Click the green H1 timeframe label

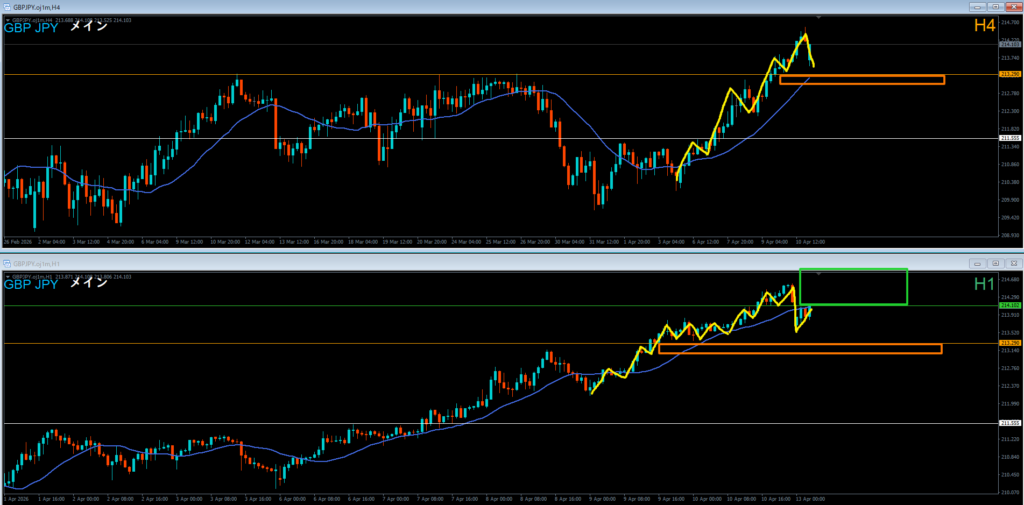tap(984, 284)
